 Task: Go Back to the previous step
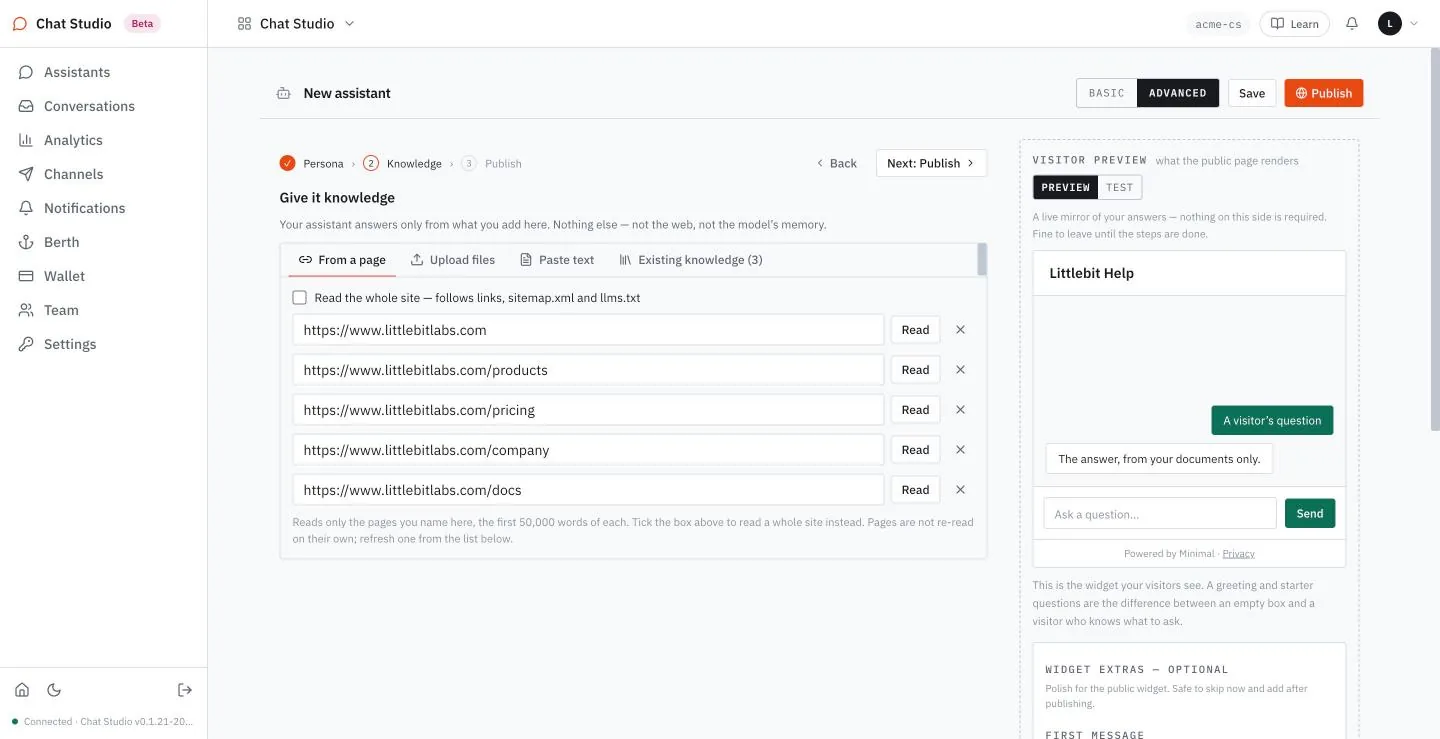click(836, 163)
